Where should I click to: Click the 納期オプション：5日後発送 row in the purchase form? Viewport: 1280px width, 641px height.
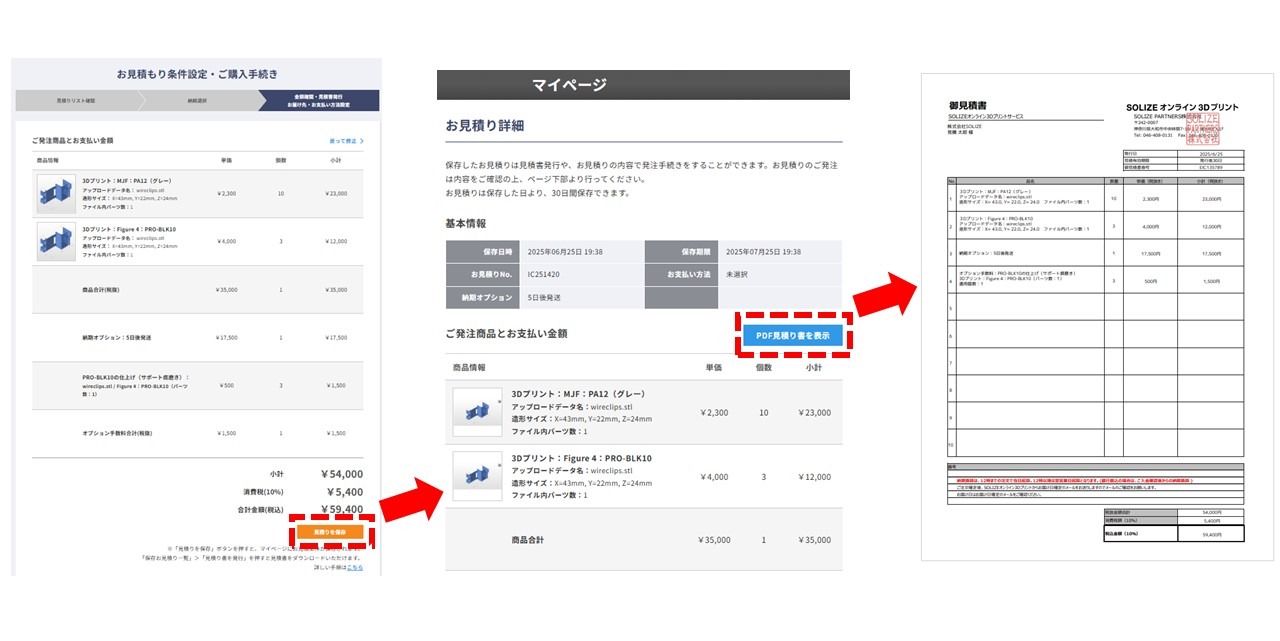pos(198,338)
